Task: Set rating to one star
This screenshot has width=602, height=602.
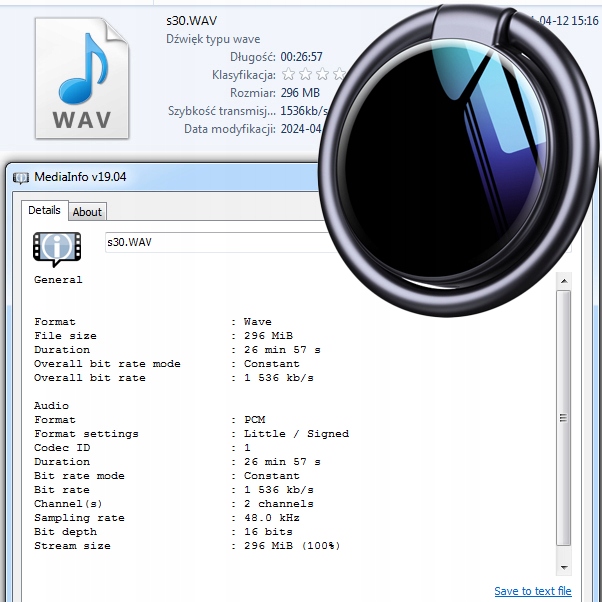Action: tap(288, 74)
